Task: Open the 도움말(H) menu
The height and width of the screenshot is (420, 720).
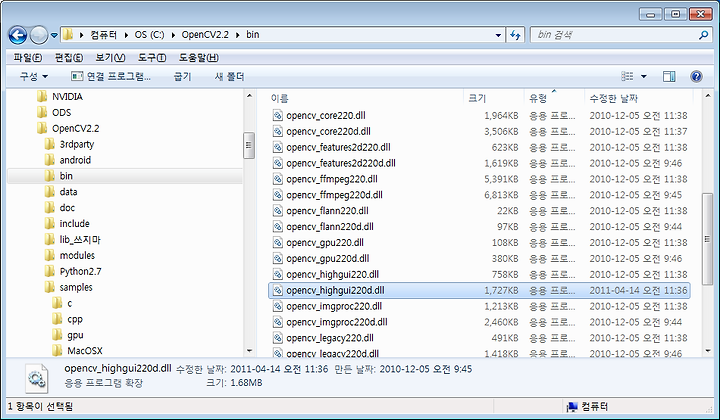Action: pos(198,58)
